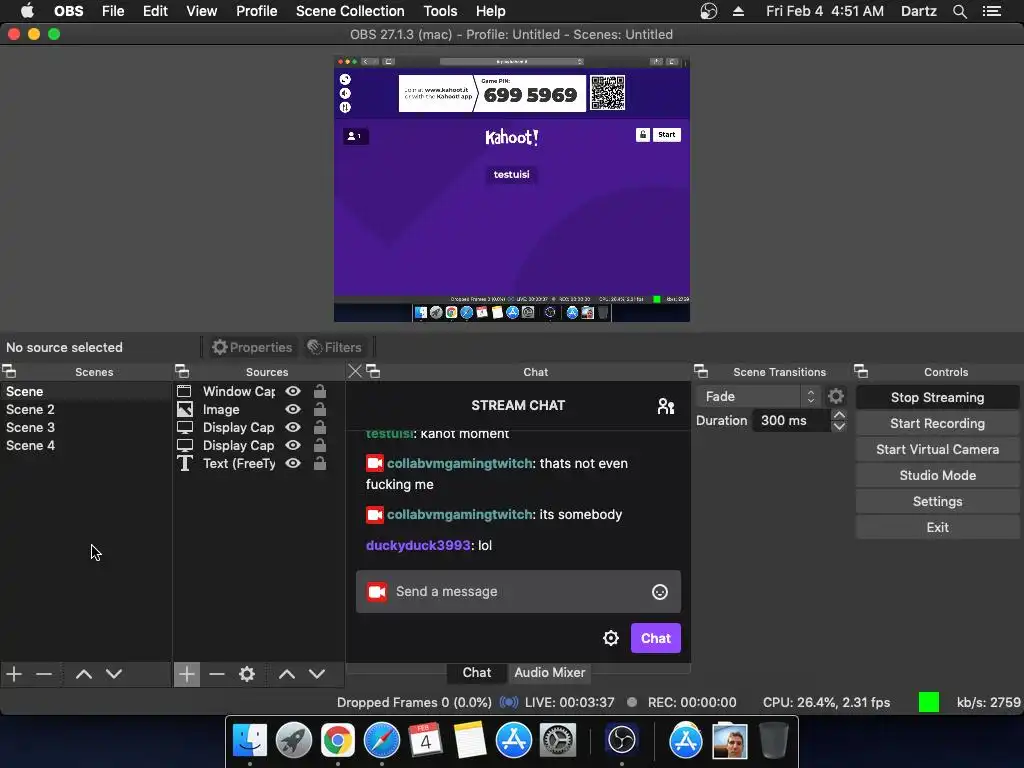Viewport: 1024px width, 768px height.
Task: Select the Image source row
Action: (258, 409)
